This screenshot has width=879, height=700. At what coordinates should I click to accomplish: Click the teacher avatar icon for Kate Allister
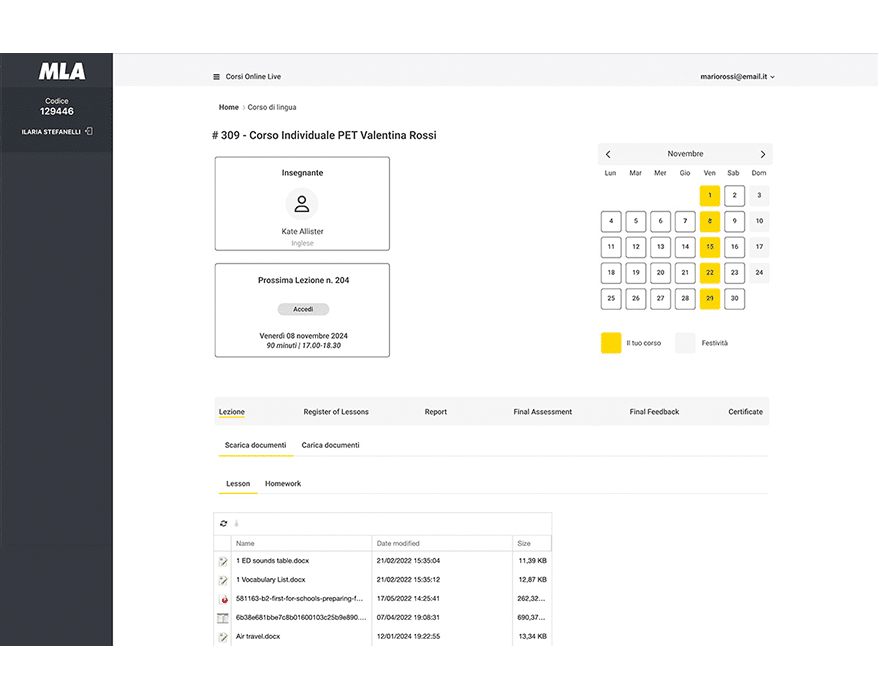302,203
